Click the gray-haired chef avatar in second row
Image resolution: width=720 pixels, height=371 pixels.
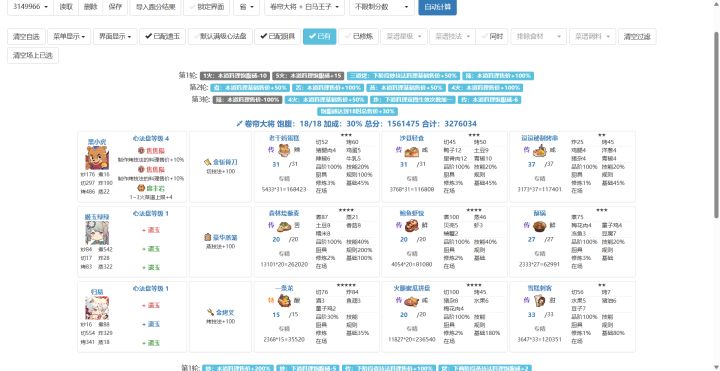[97, 233]
